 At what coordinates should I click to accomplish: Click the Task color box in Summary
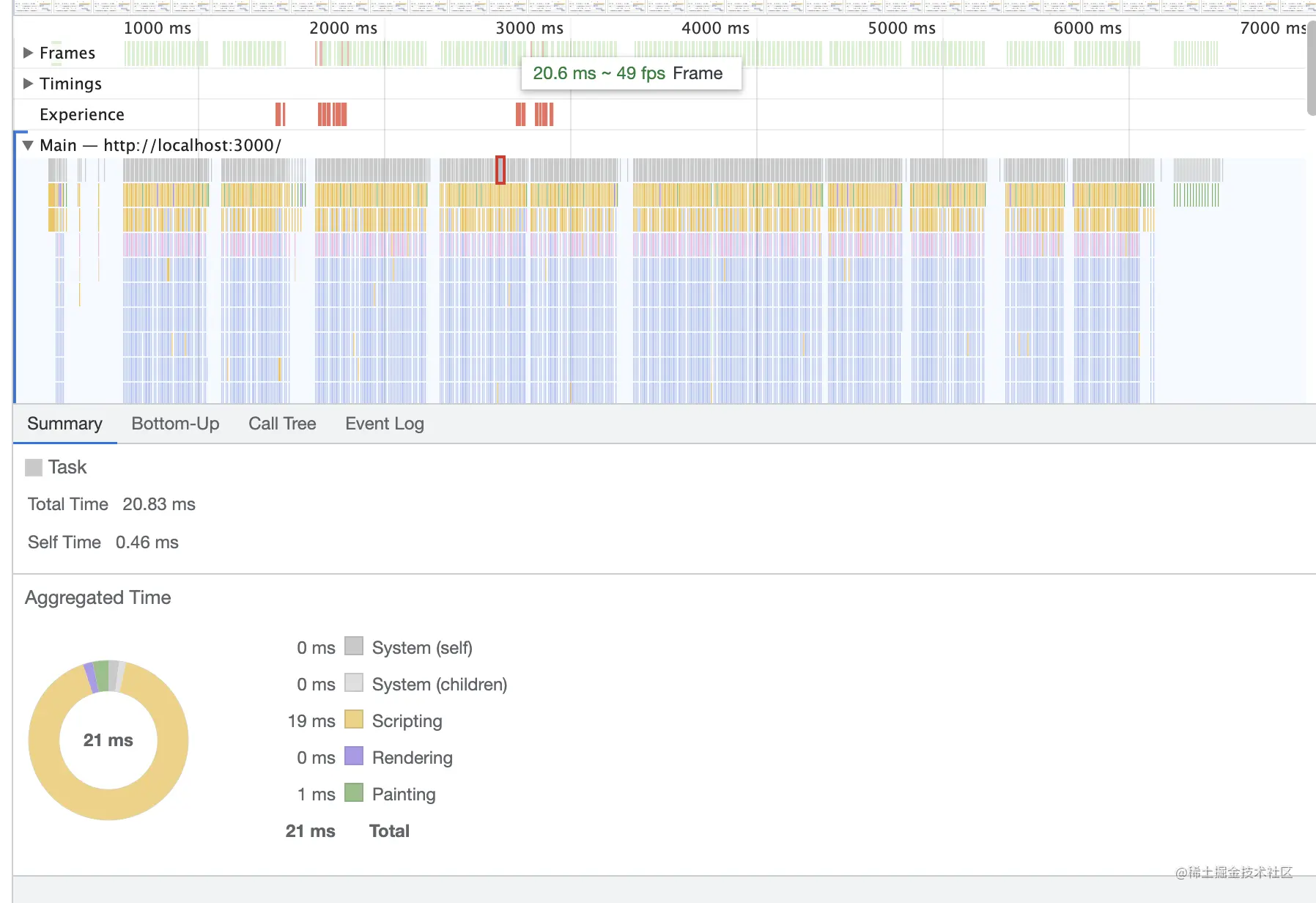(x=34, y=468)
